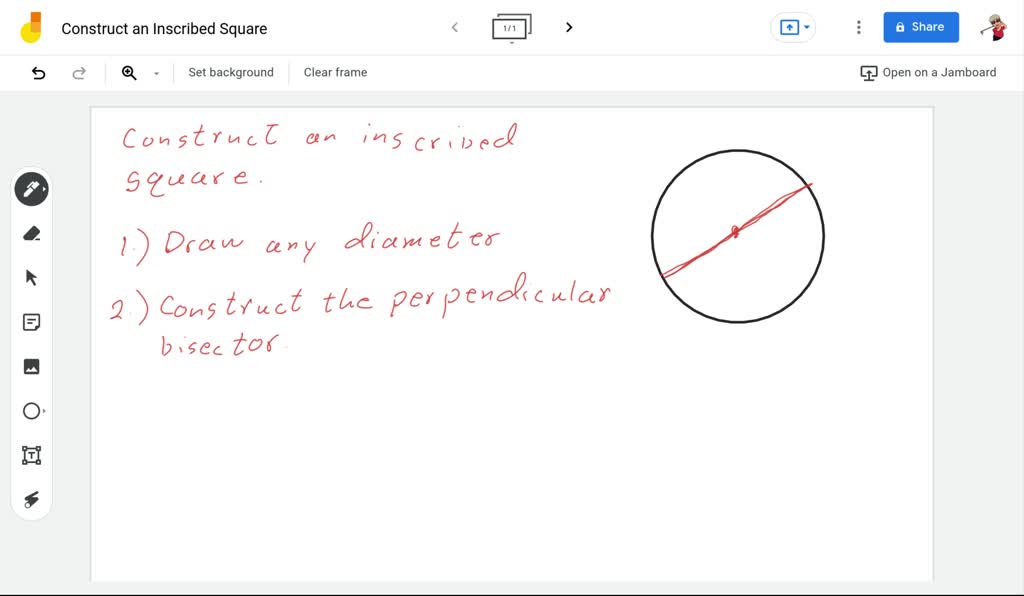Expand the frame bar showing 1/1
1024x596 pixels.
coord(511,27)
